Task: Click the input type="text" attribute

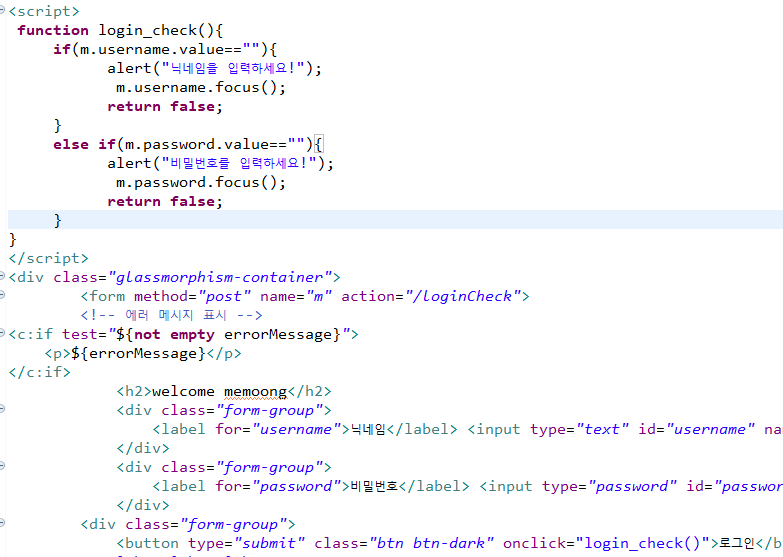Action: coord(579,429)
